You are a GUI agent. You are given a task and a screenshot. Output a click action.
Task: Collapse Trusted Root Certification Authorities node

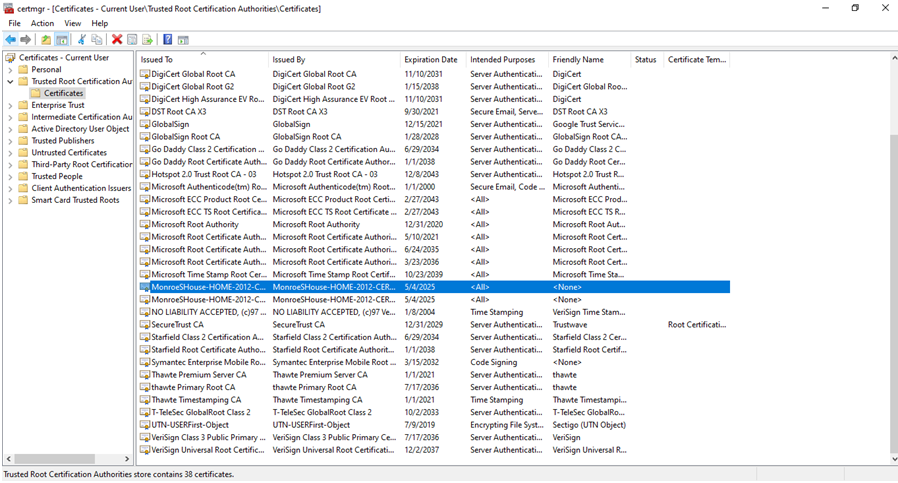pyautogui.click(x=10, y=81)
